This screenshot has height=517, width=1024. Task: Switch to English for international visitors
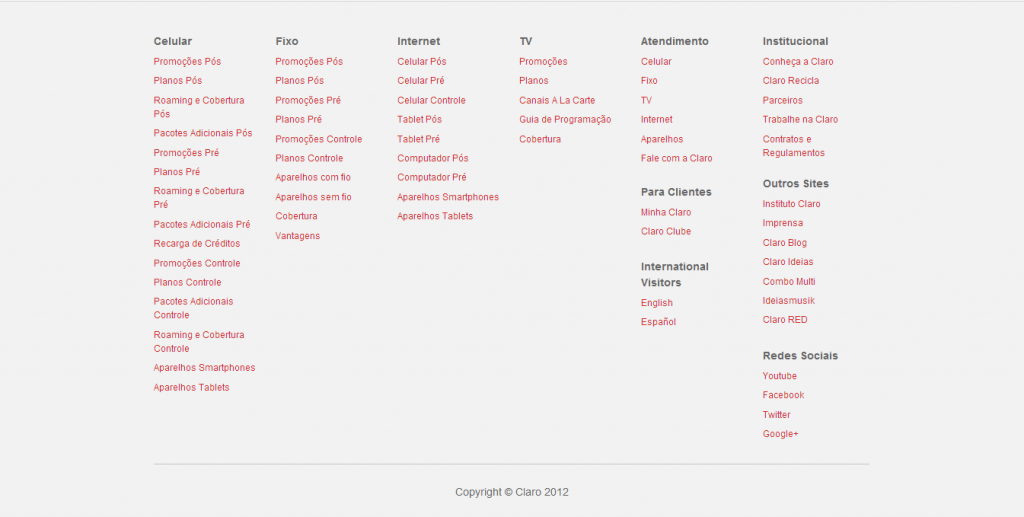coord(657,303)
